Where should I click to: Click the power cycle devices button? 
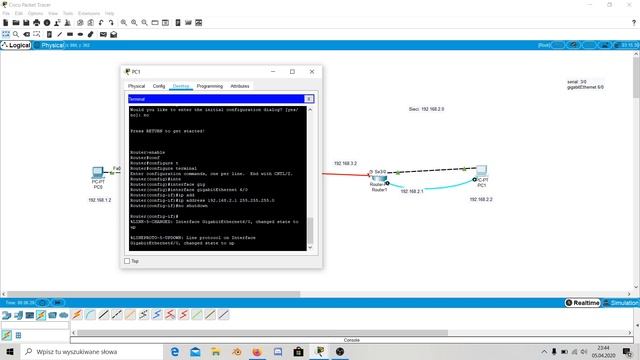tap(43, 302)
